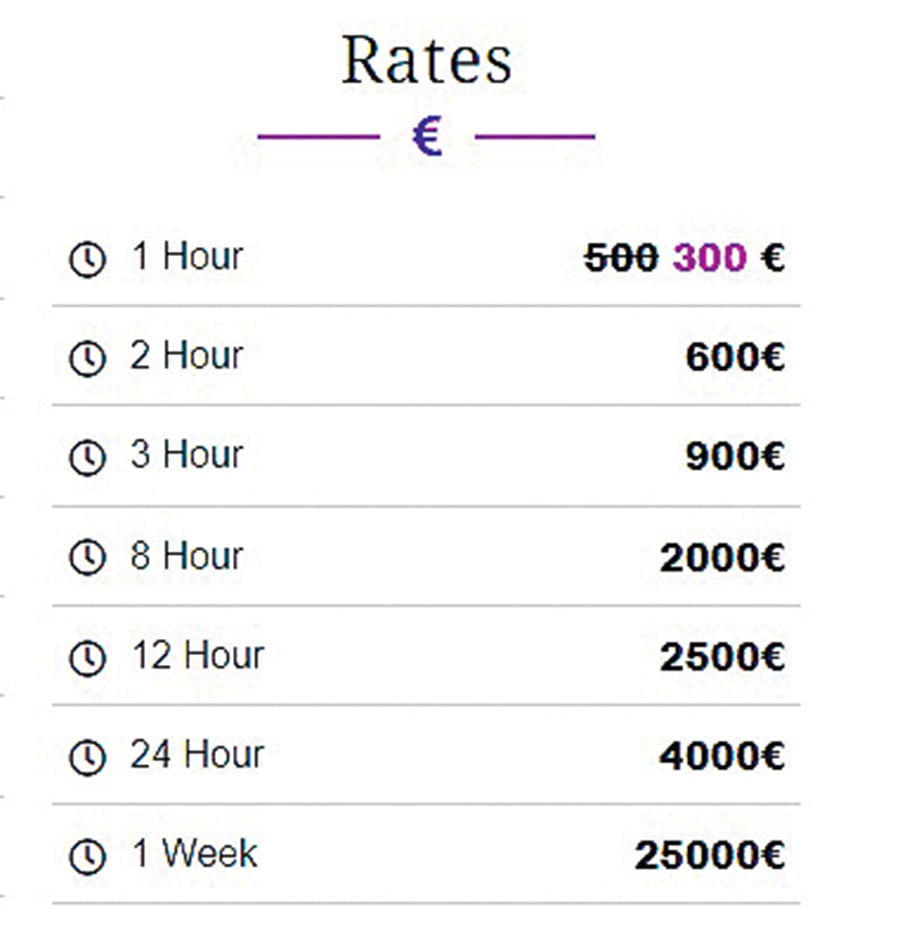This screenshot has height=928, width=900.
Task: Click the clock icon beside 24 Hour
Action: coord(87,757)
